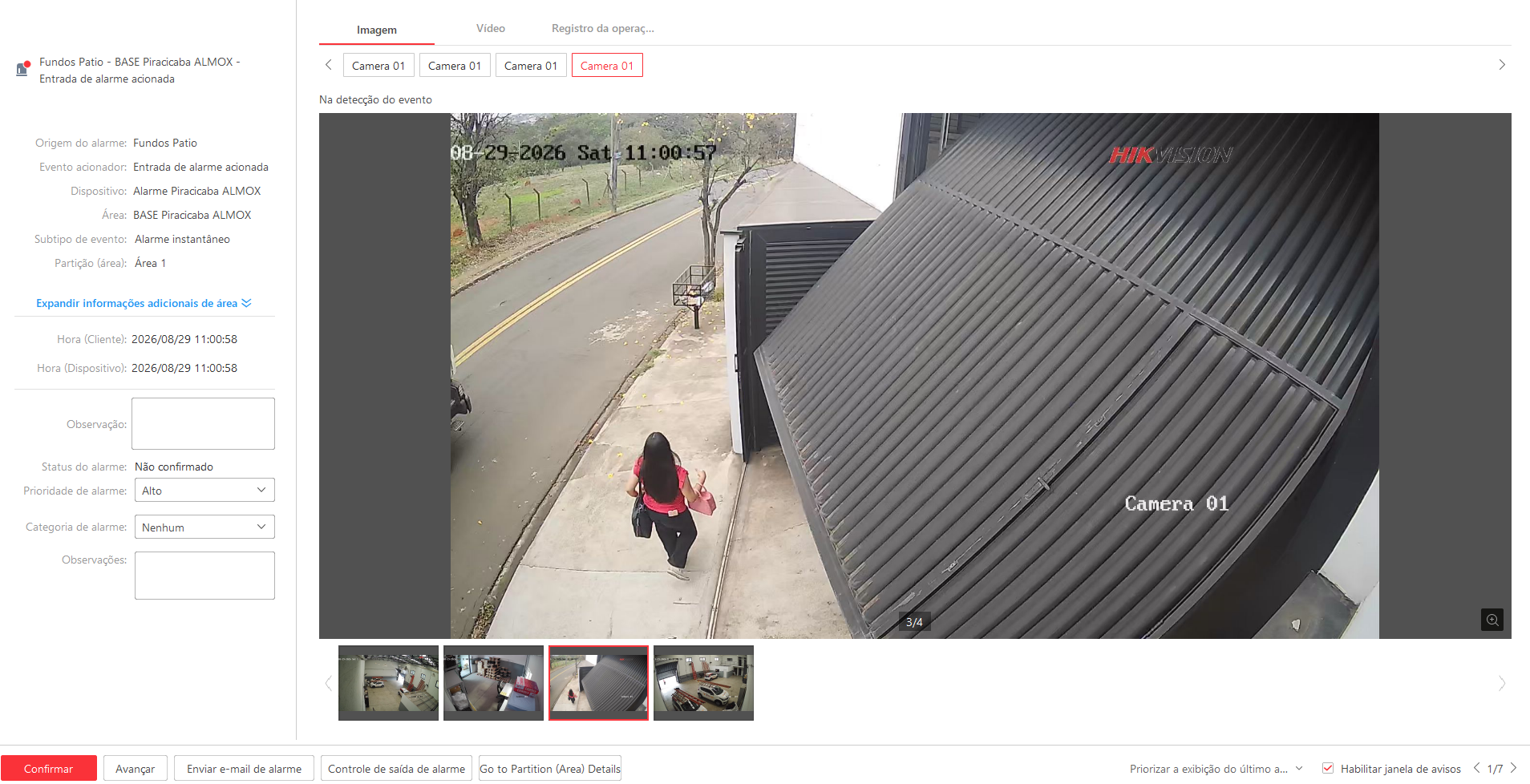Click Enviar e-mail de alarme button
Viewport: 1530px width, 784px height.
(x=245, y=768)
